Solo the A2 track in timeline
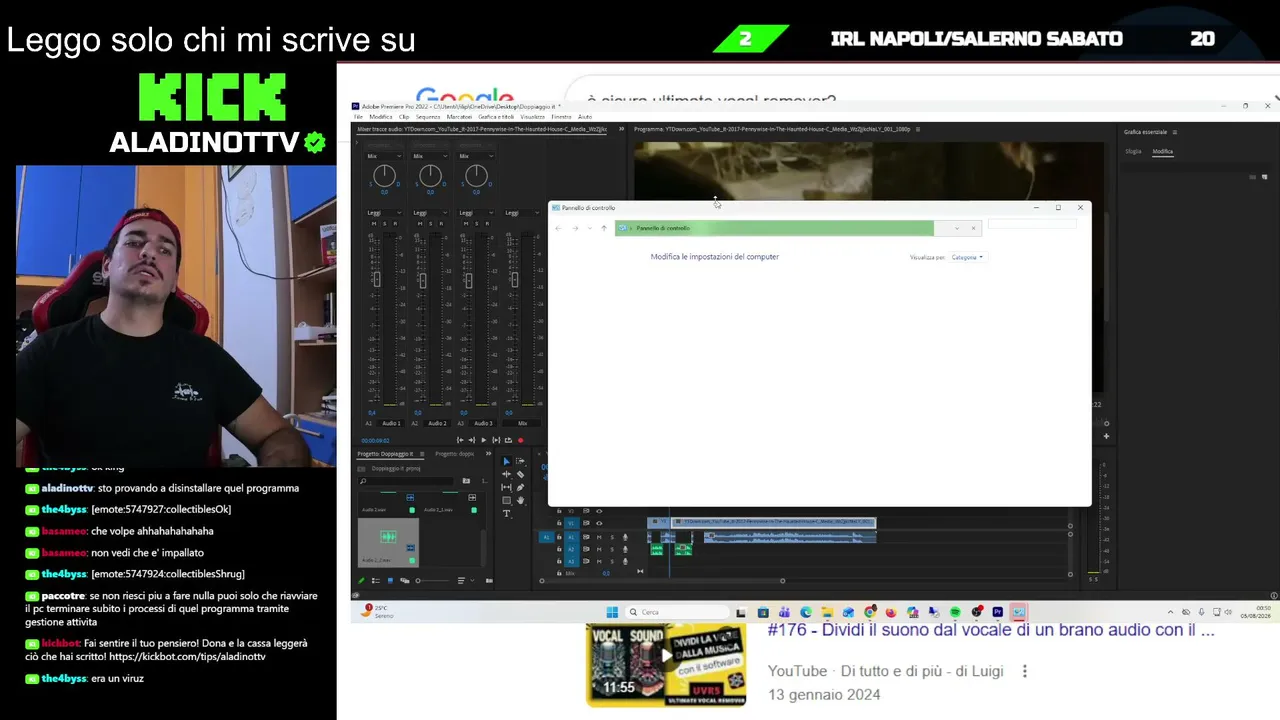The image size is (1280, 720). pyautogui.click(x=612, y=549)
